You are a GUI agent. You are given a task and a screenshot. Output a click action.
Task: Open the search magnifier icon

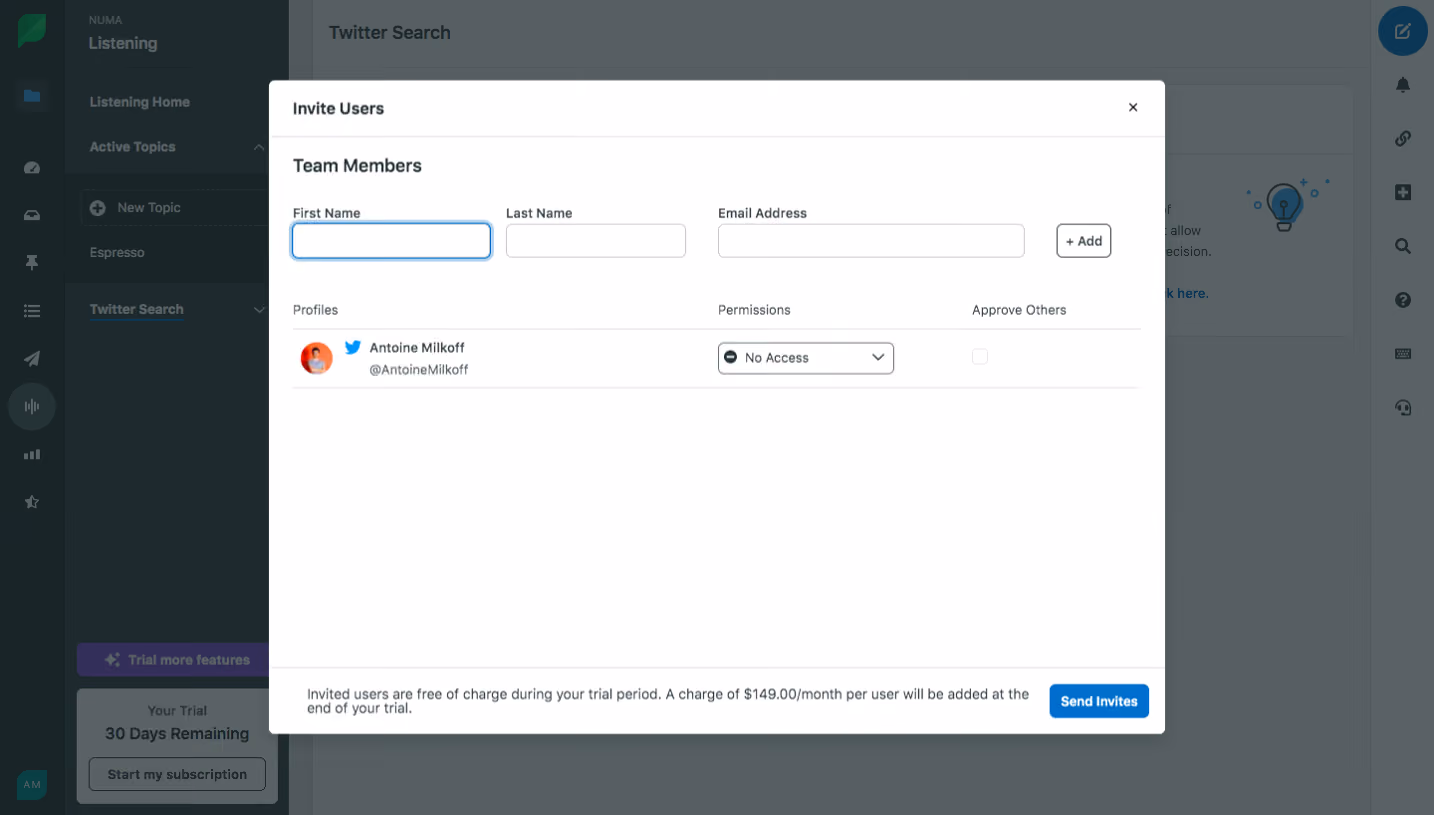click(1402, 246)
